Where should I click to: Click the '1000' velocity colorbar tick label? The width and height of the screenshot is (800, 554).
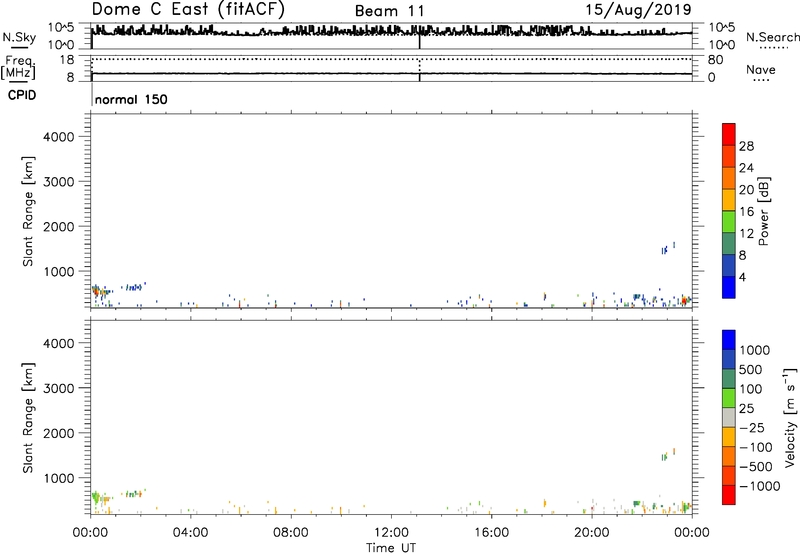(x=754, y=350)
